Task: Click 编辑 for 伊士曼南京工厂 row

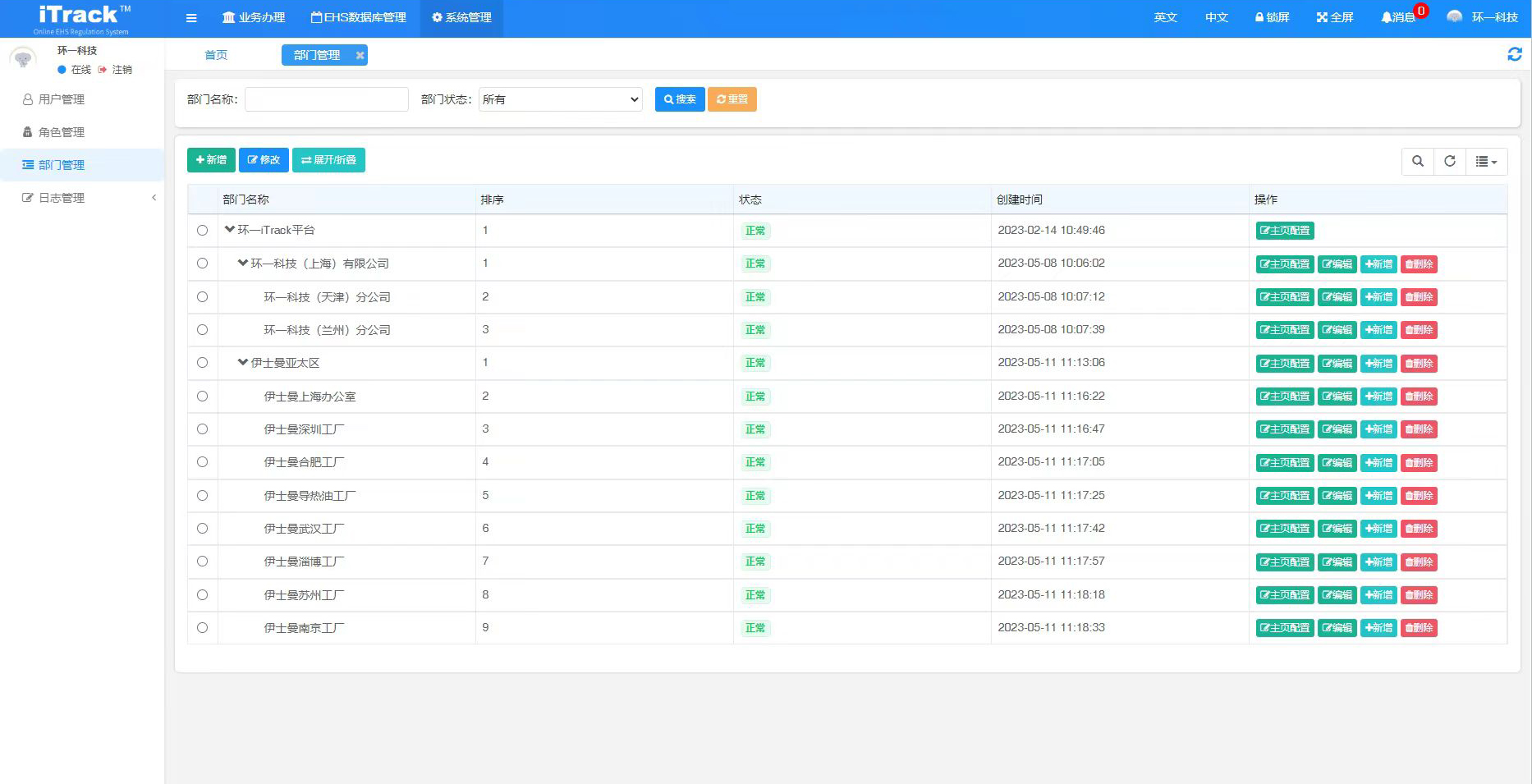Action: pyautogui.click(x=1337, y=628)
